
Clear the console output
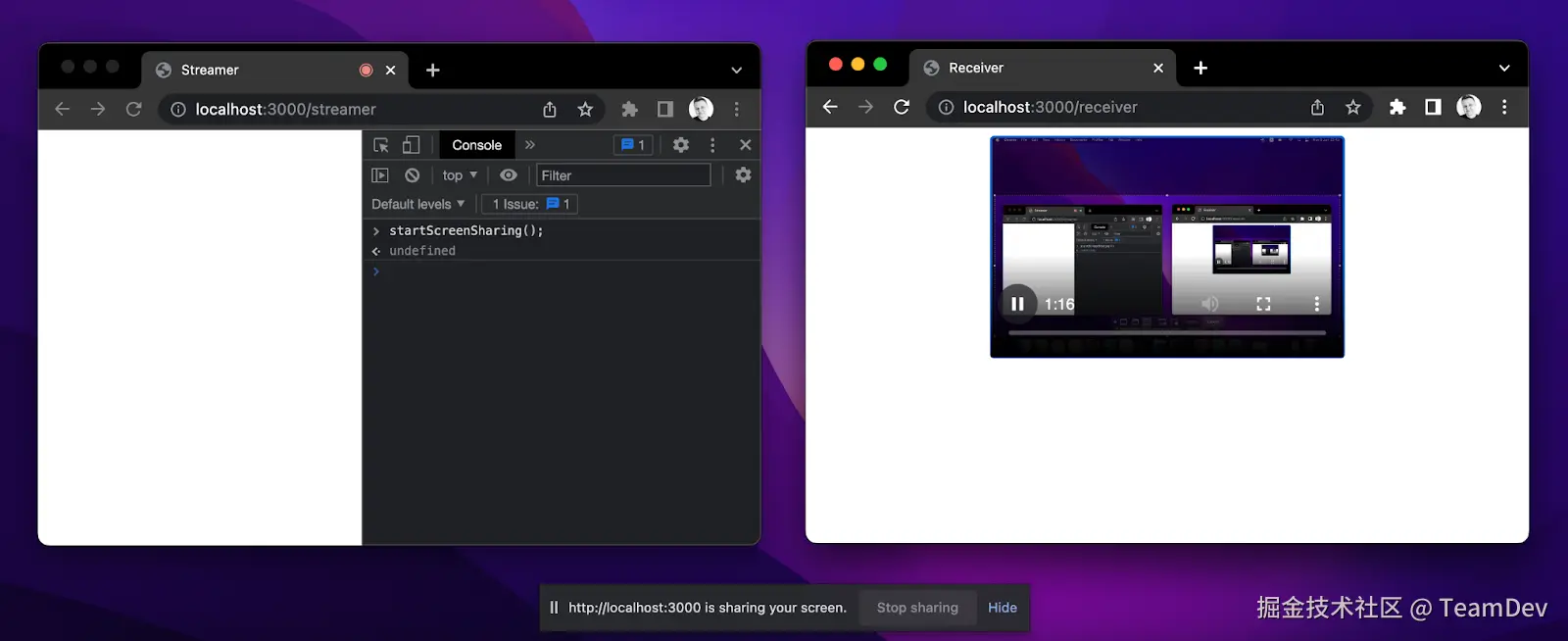(413, 175)
